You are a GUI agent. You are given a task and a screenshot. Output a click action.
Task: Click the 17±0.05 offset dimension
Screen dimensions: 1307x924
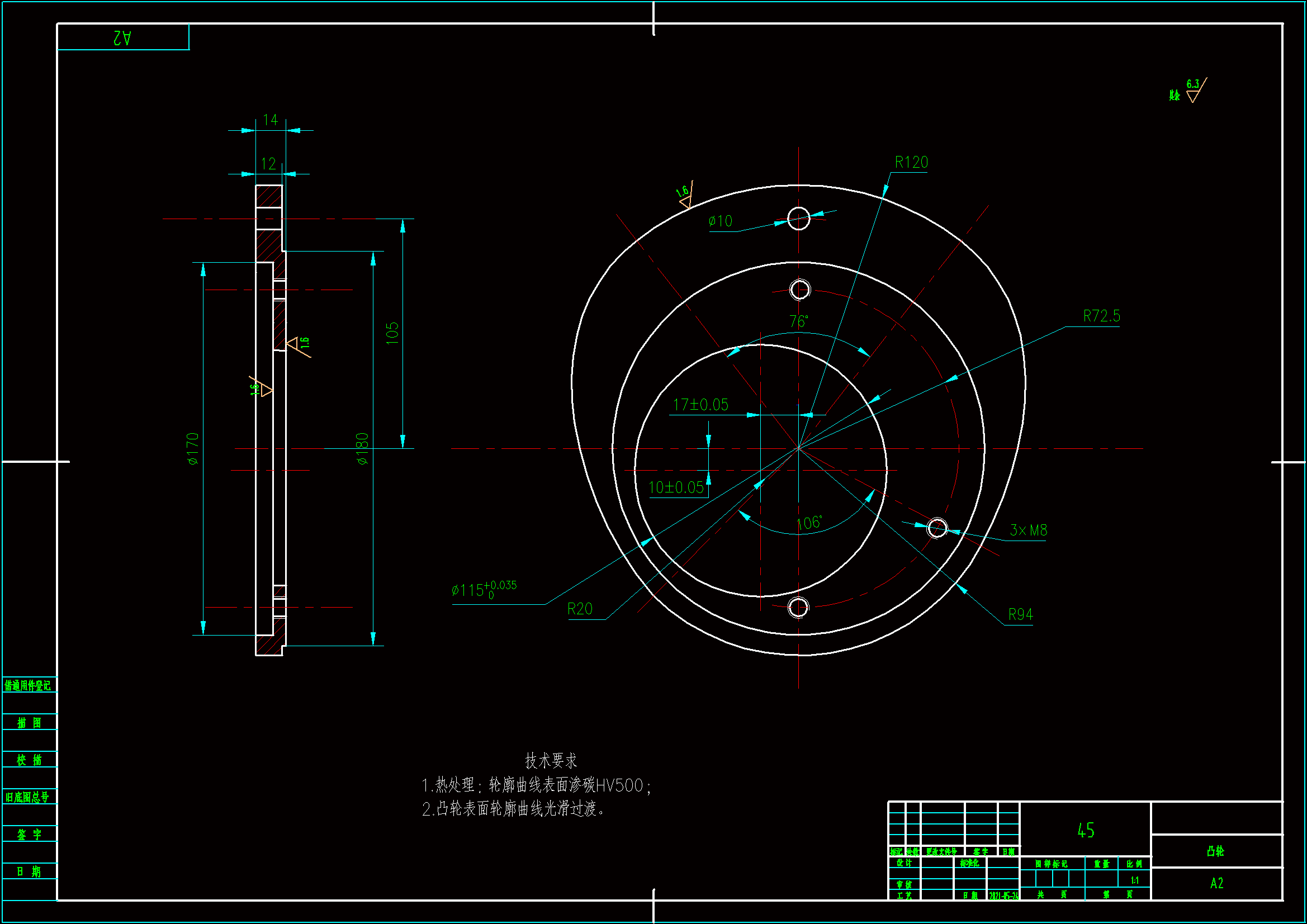pos(700,405)
